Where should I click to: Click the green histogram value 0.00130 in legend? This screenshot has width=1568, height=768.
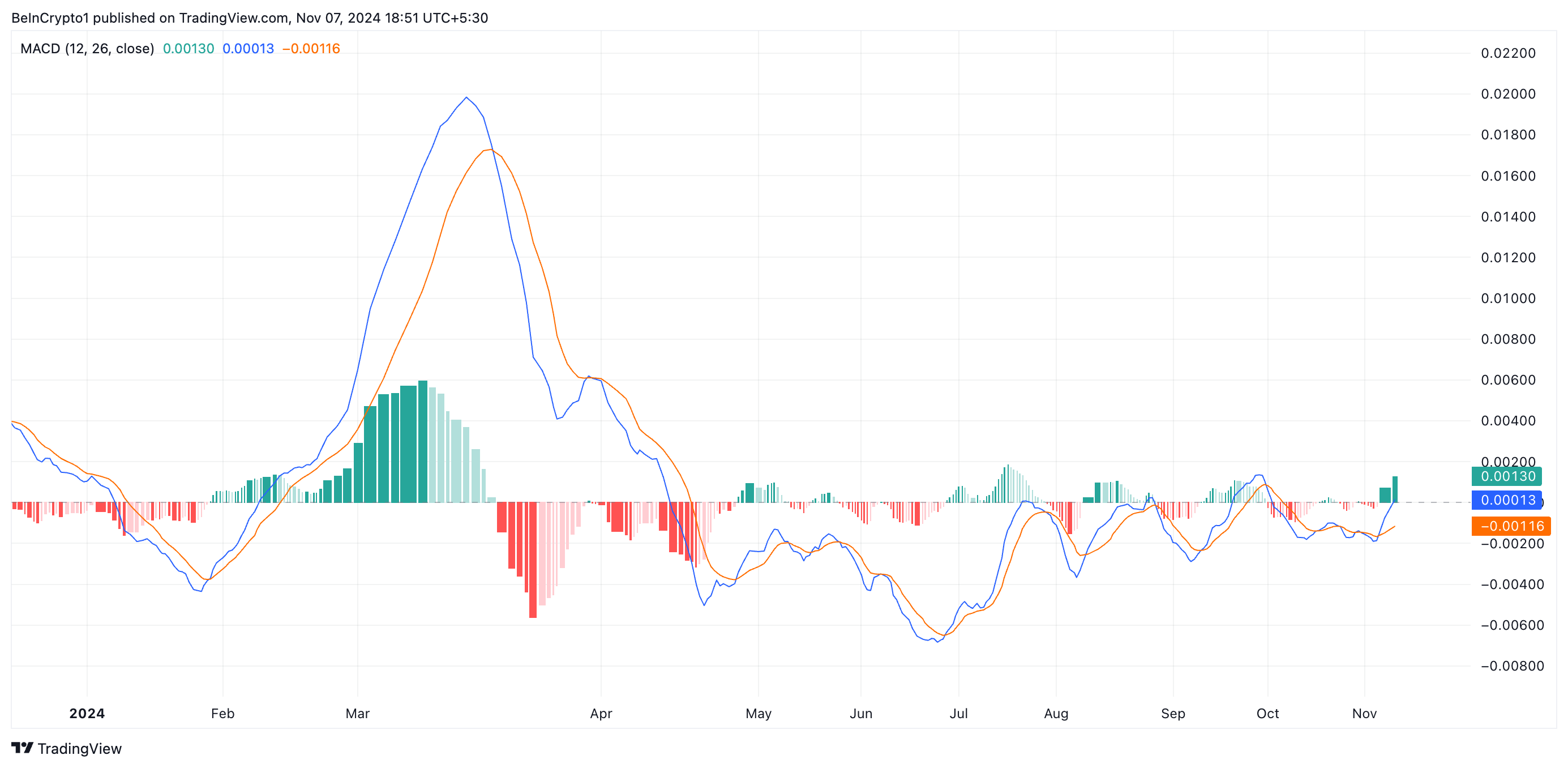click(x=188, y=49)
